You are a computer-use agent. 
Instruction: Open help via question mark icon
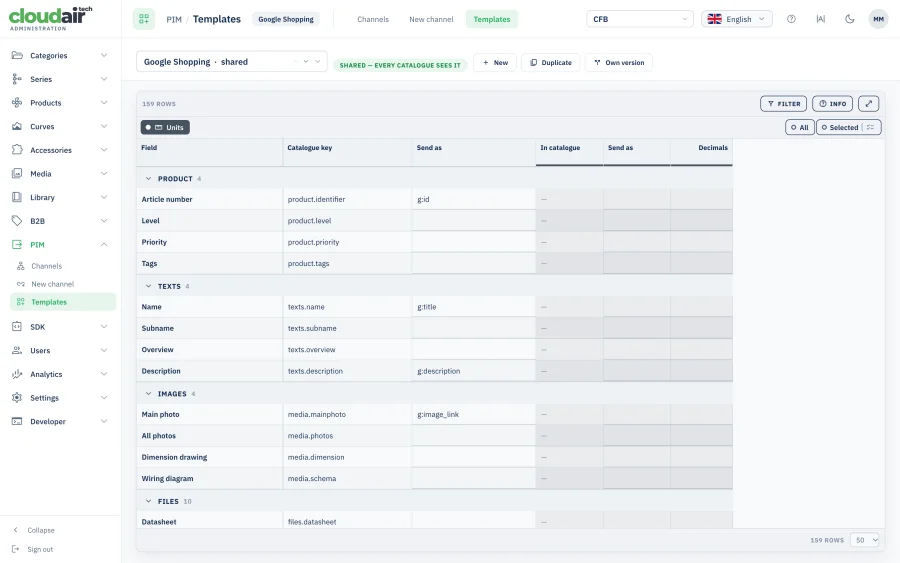792,19
